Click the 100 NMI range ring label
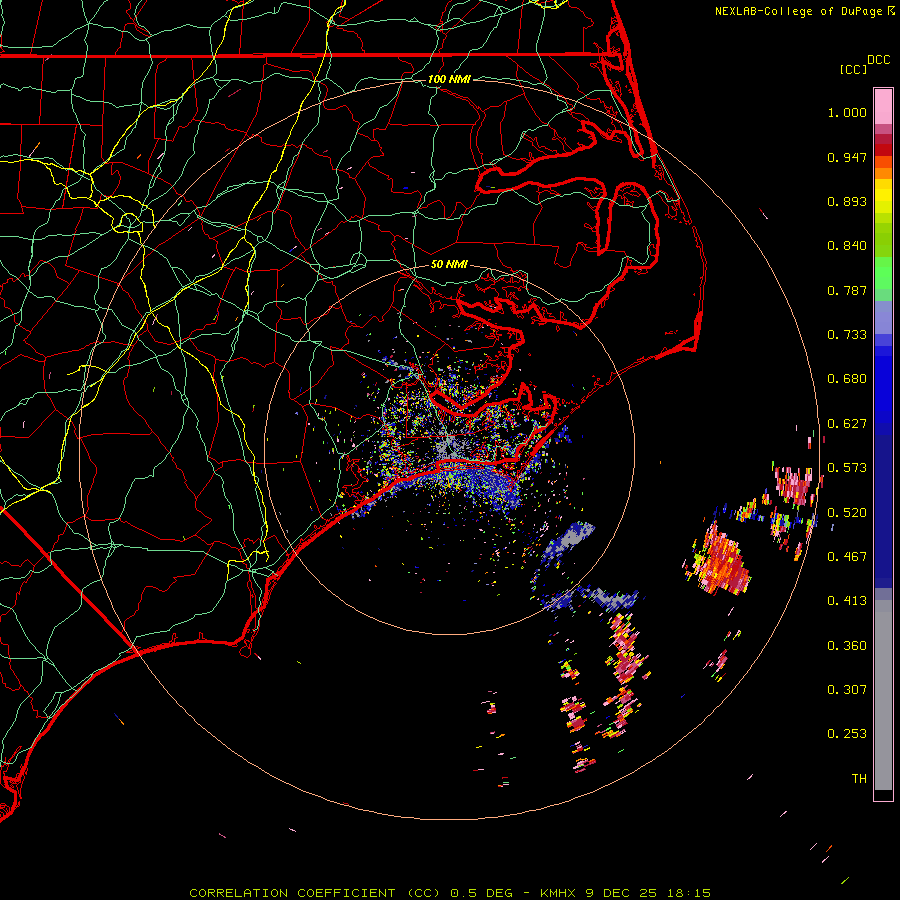 coord(449,79)
